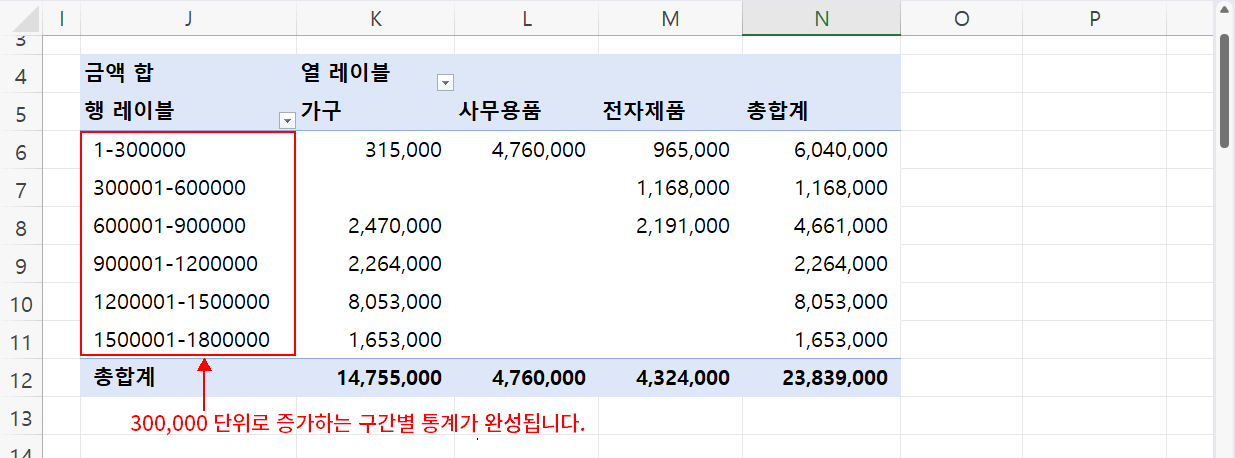The width and height of the screenshot is (1235, 458).
Task: Select column header J
Action: 189,17
